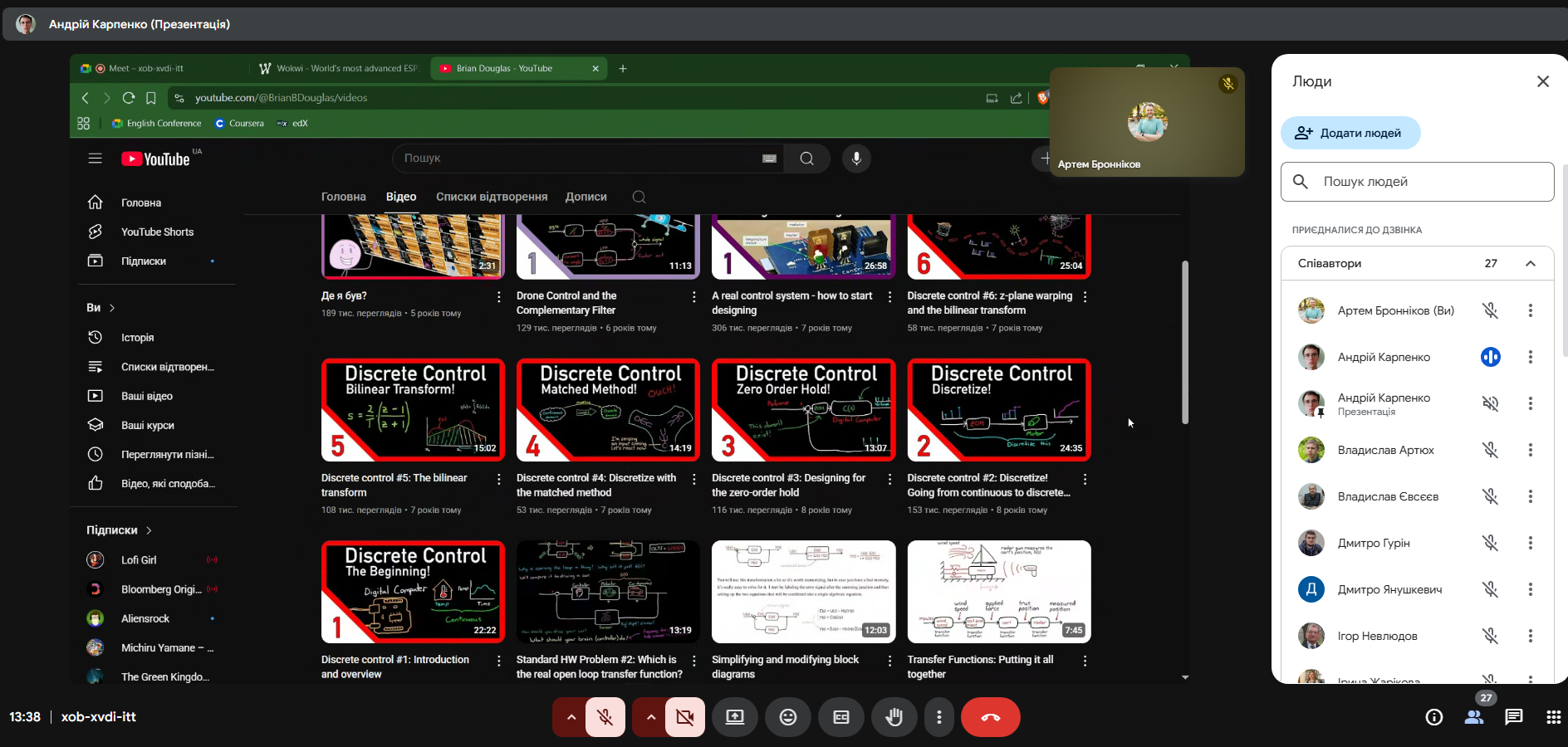
Task: Collapse the Співавтори participants list
Action: point(1530,264)
